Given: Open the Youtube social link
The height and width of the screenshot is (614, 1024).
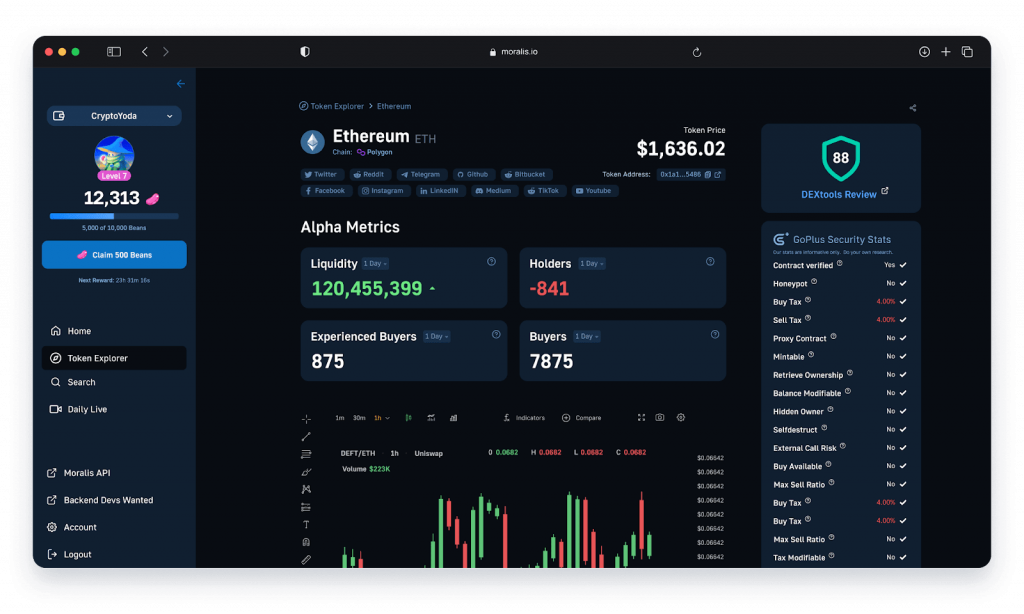Looking at the screenshot, I should (594, 191).
